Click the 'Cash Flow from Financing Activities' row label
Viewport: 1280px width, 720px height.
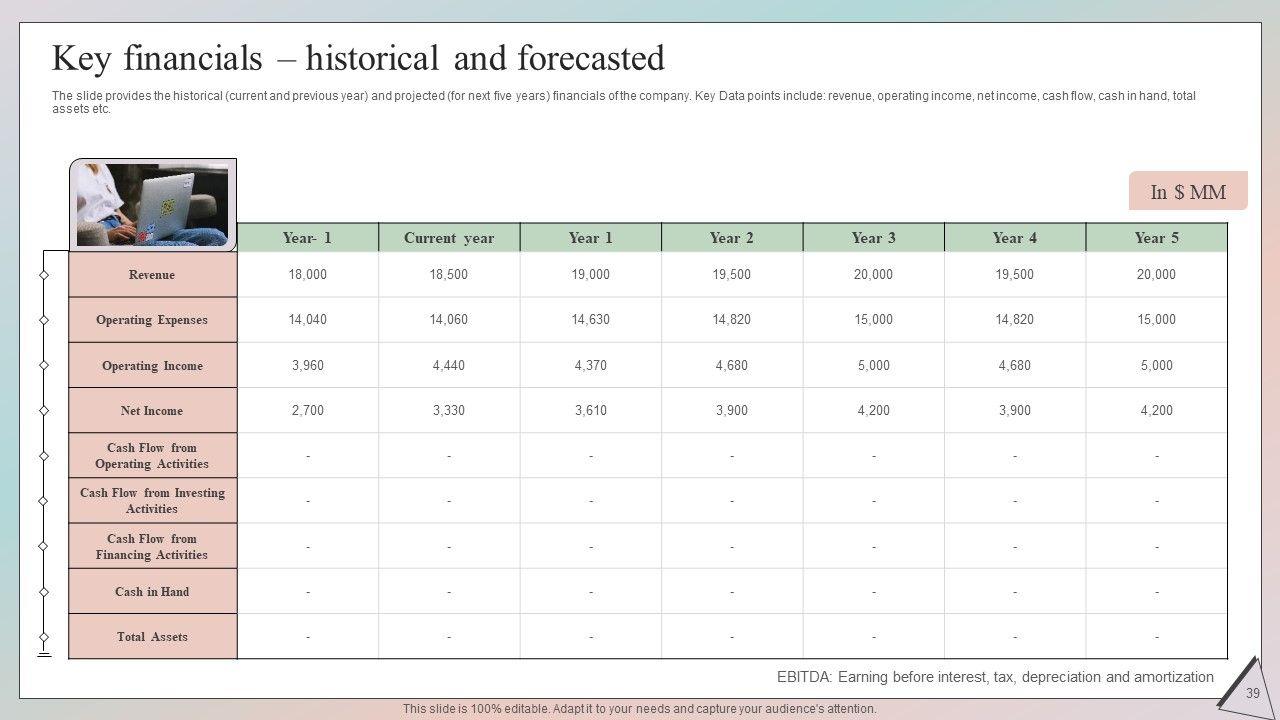(x=152, y=547)
